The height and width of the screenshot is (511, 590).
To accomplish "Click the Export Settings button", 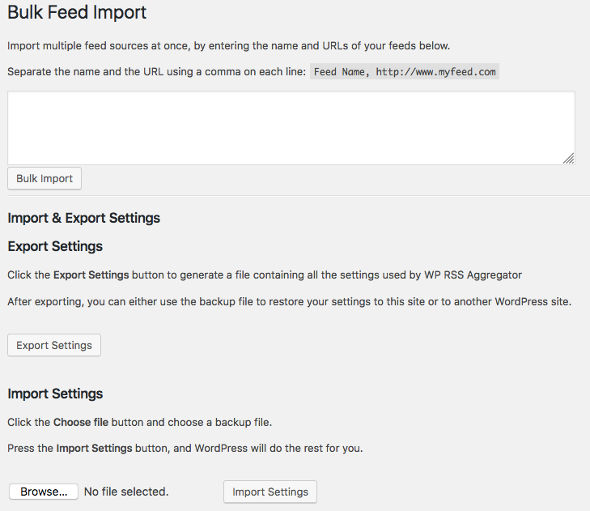I will [54, 345].
